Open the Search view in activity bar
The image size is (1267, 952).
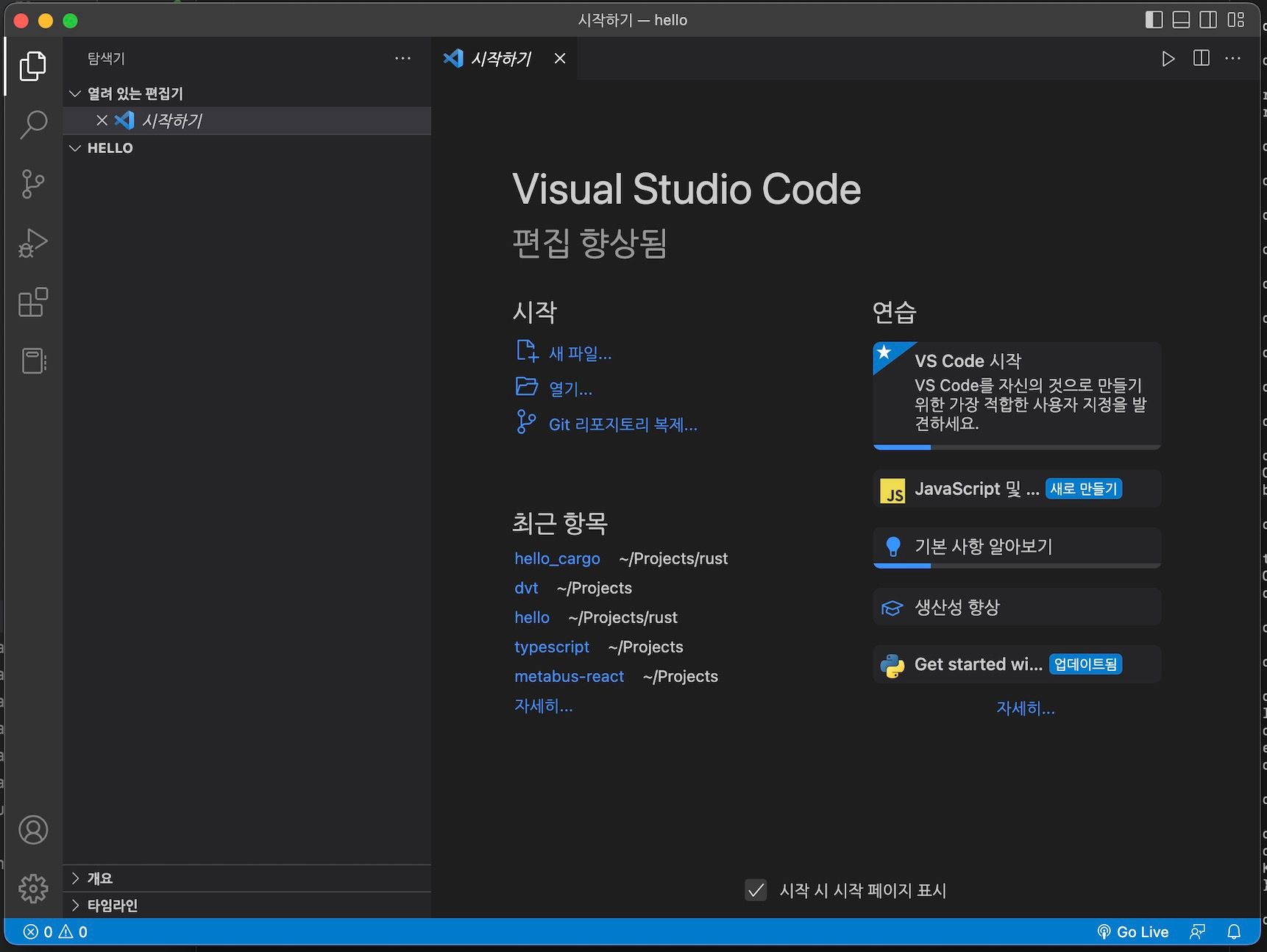(33, 124)
